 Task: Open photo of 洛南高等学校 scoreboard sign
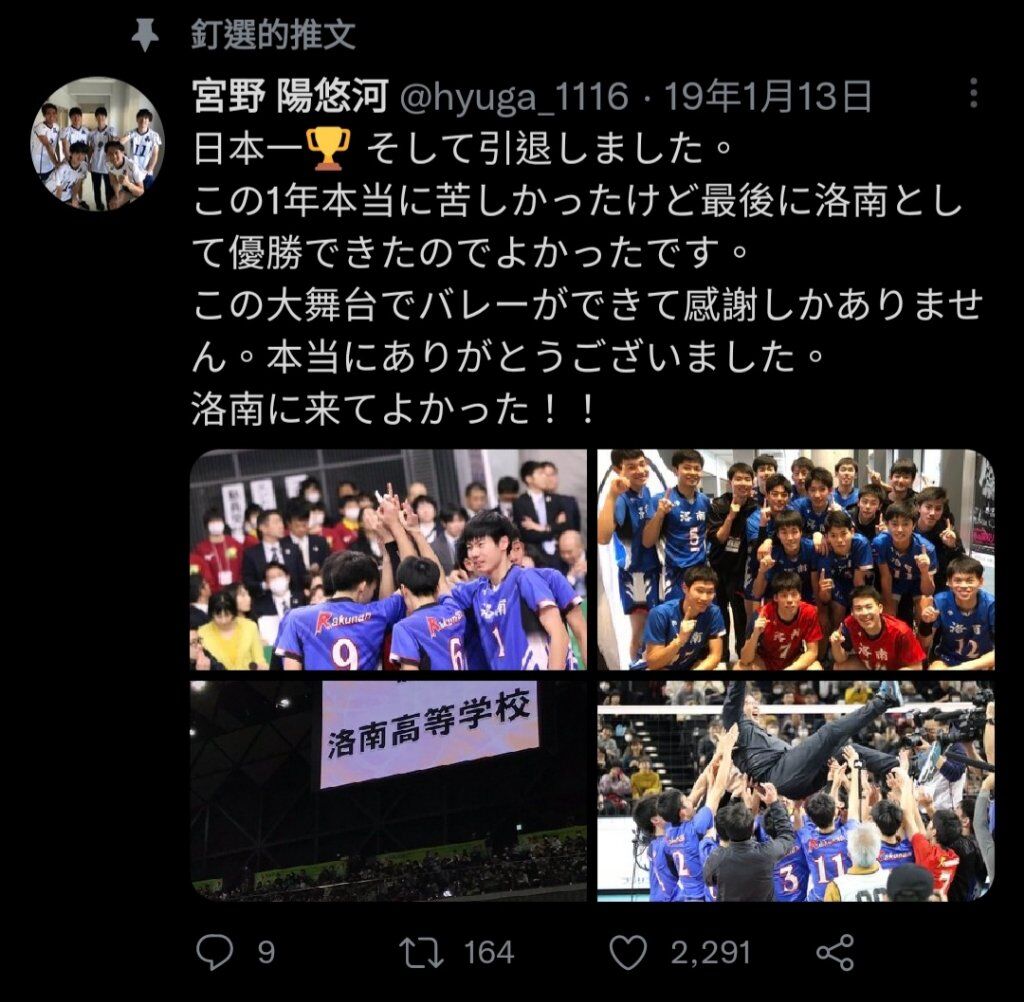(x=388, y=791)
